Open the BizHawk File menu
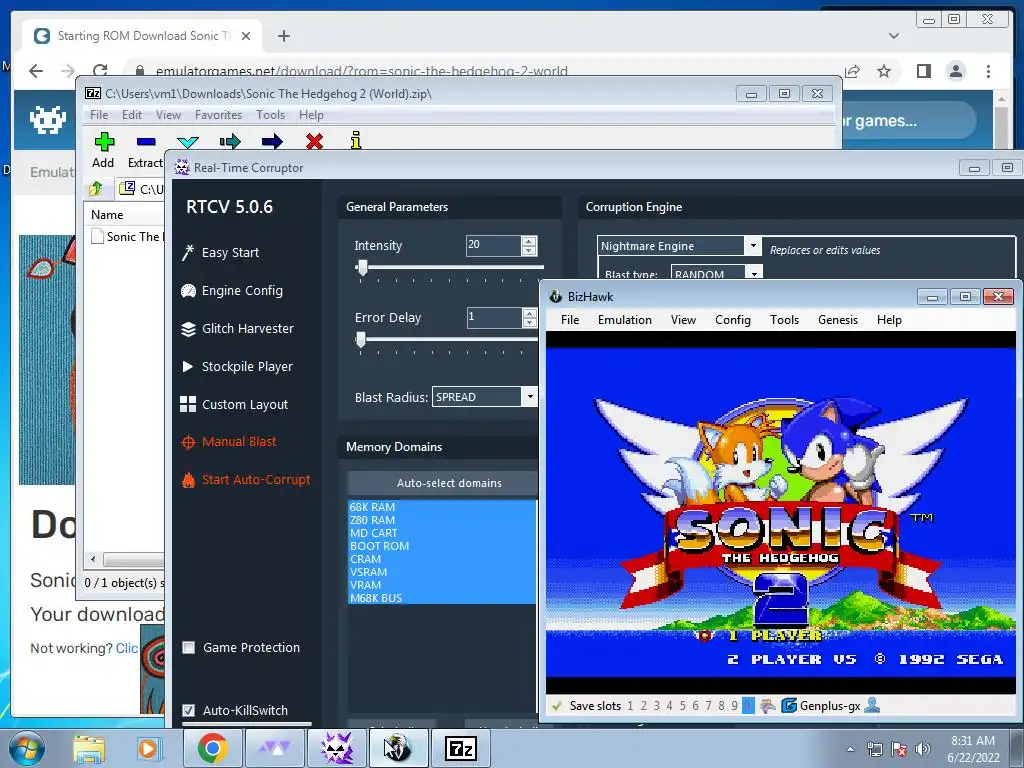Screen dimensions: 1024x768 pyautogui.click(x=570, y=320)
